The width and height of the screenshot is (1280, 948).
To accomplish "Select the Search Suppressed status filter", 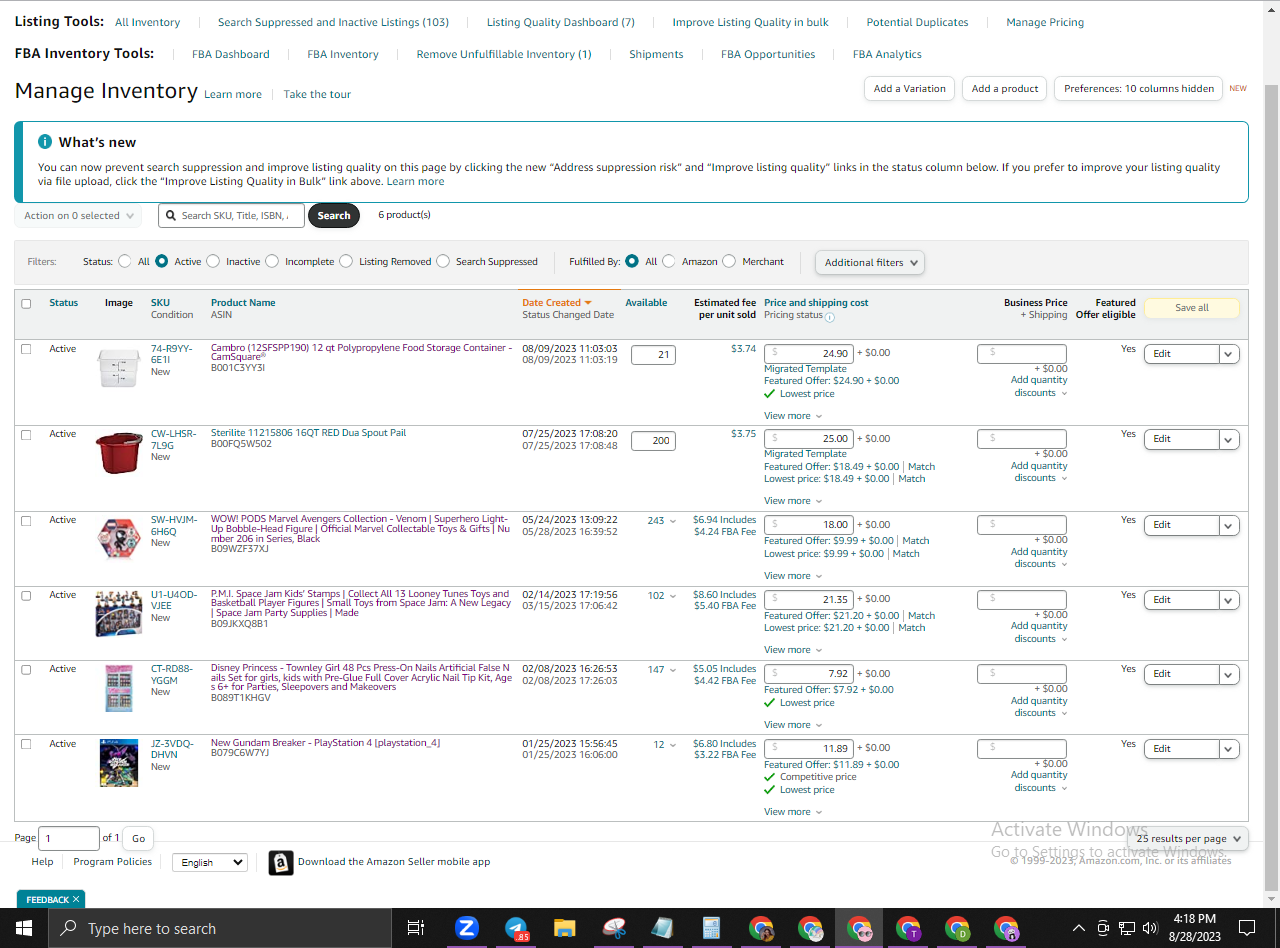I will [x=443, y=262].
